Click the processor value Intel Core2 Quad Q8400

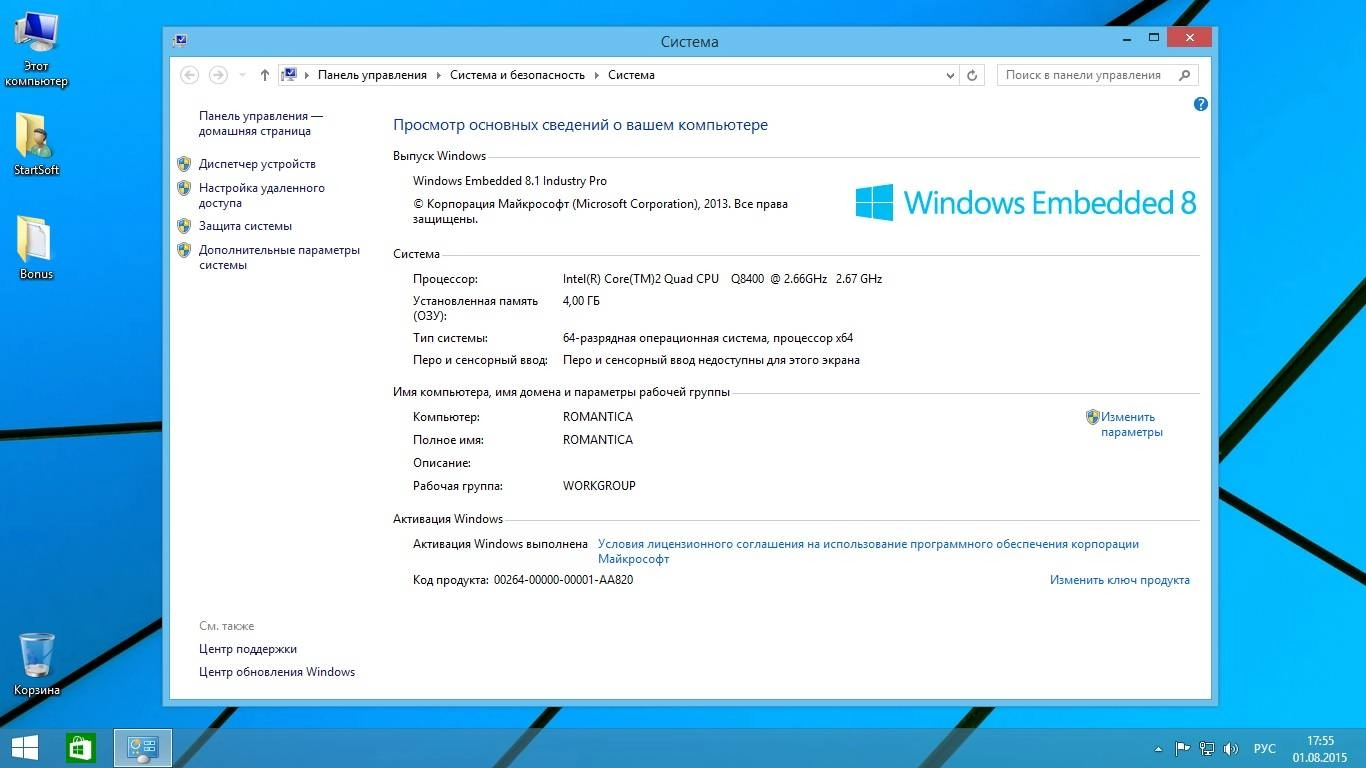[x=722, y=279]
